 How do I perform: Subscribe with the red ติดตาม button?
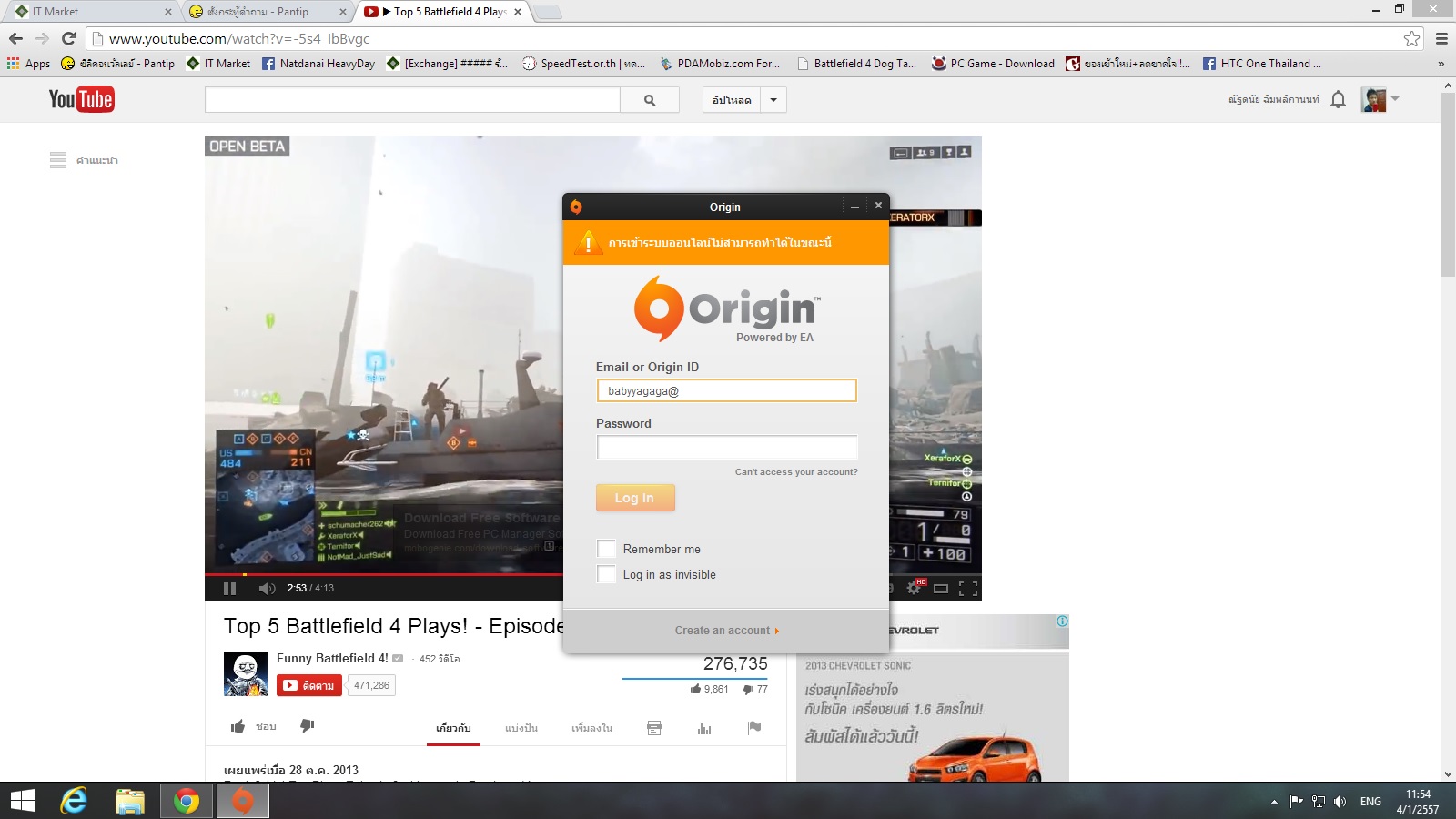point(309,685)
